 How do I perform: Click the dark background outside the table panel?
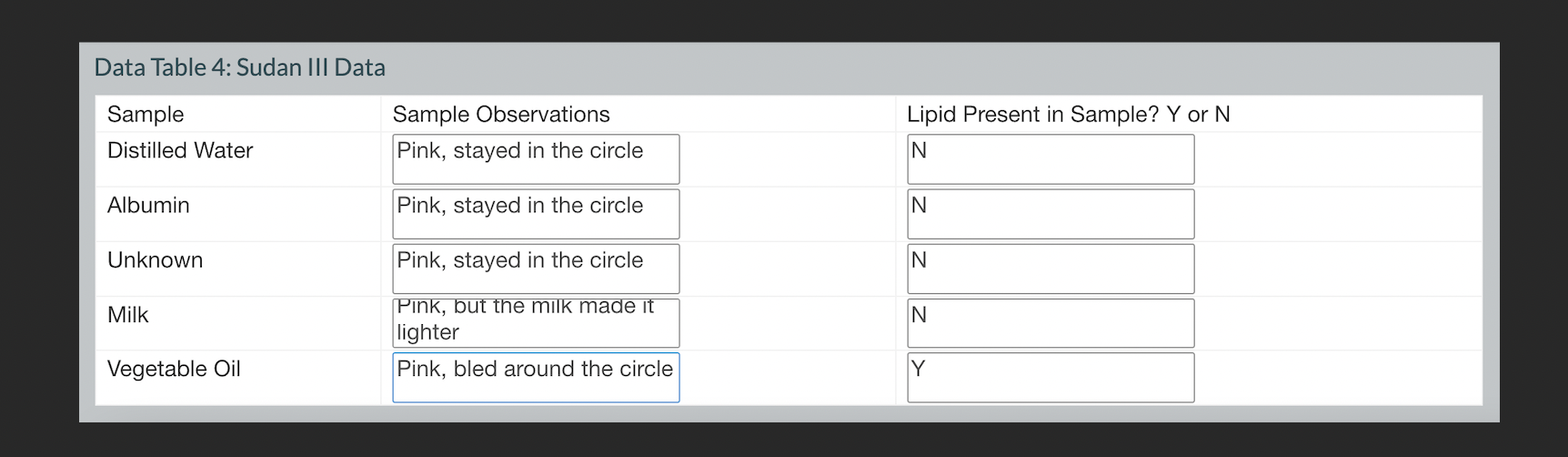click(782, 20)
